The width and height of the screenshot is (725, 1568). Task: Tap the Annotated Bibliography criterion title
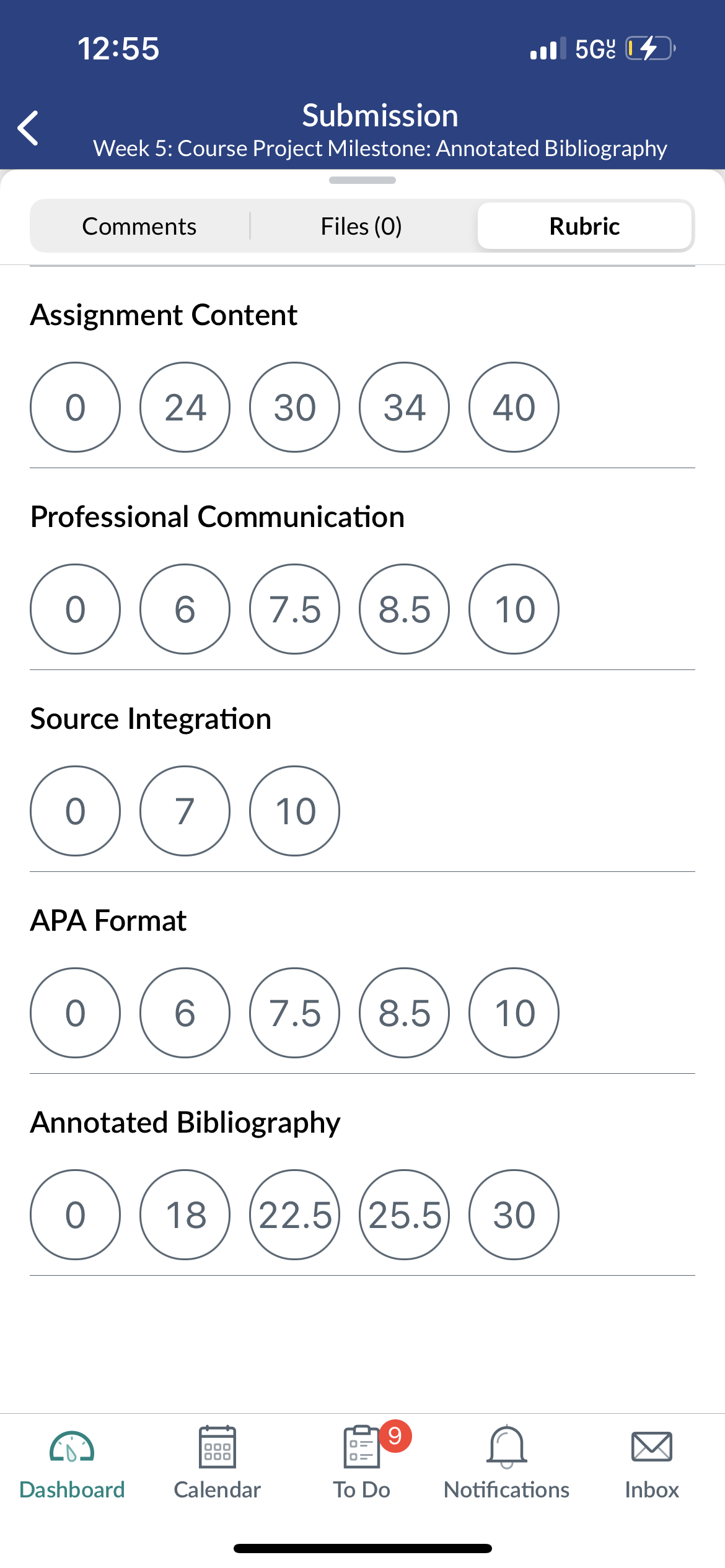tap(185, 1122)
